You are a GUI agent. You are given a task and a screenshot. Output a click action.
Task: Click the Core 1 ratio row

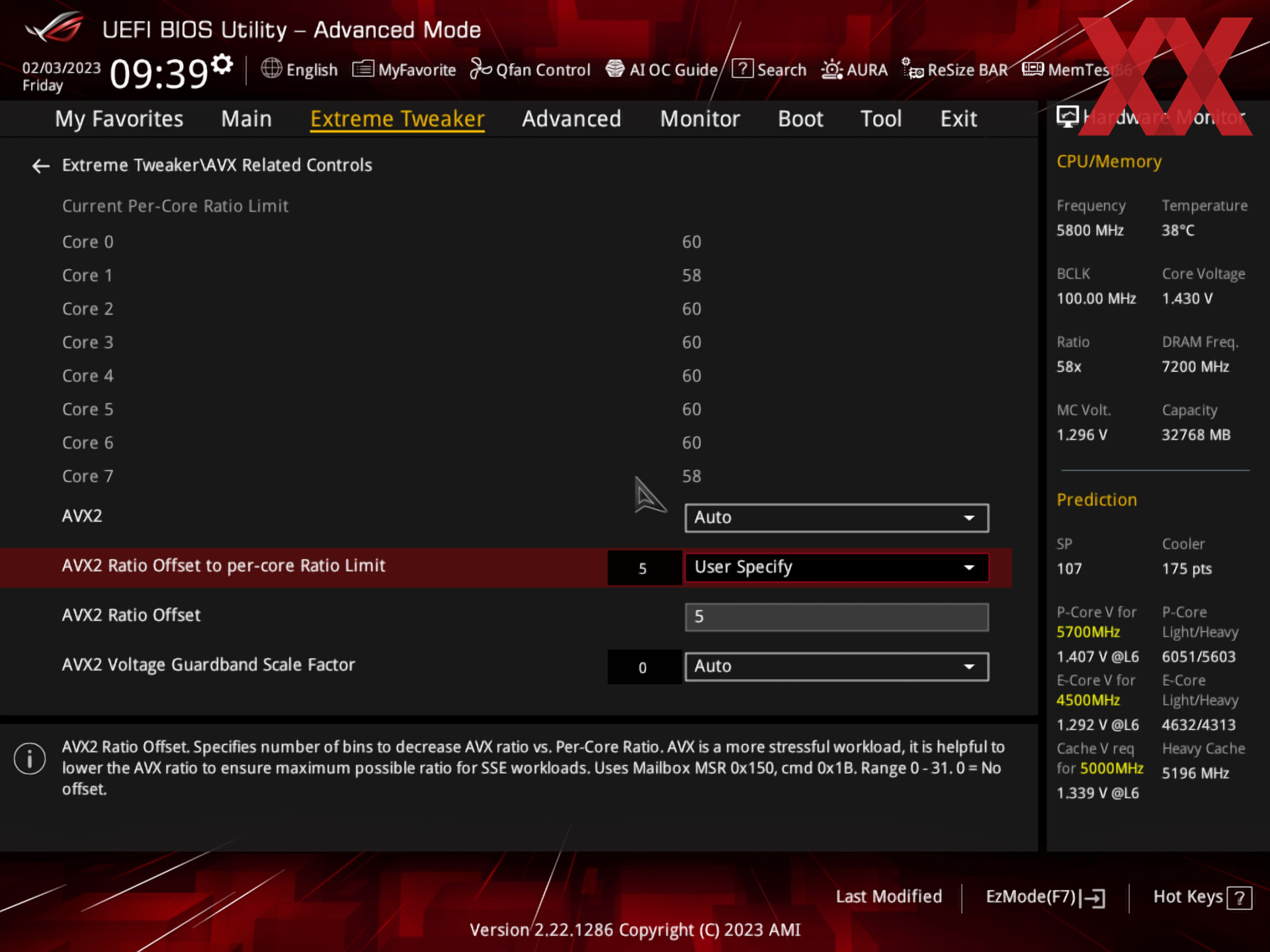[382, 276]
